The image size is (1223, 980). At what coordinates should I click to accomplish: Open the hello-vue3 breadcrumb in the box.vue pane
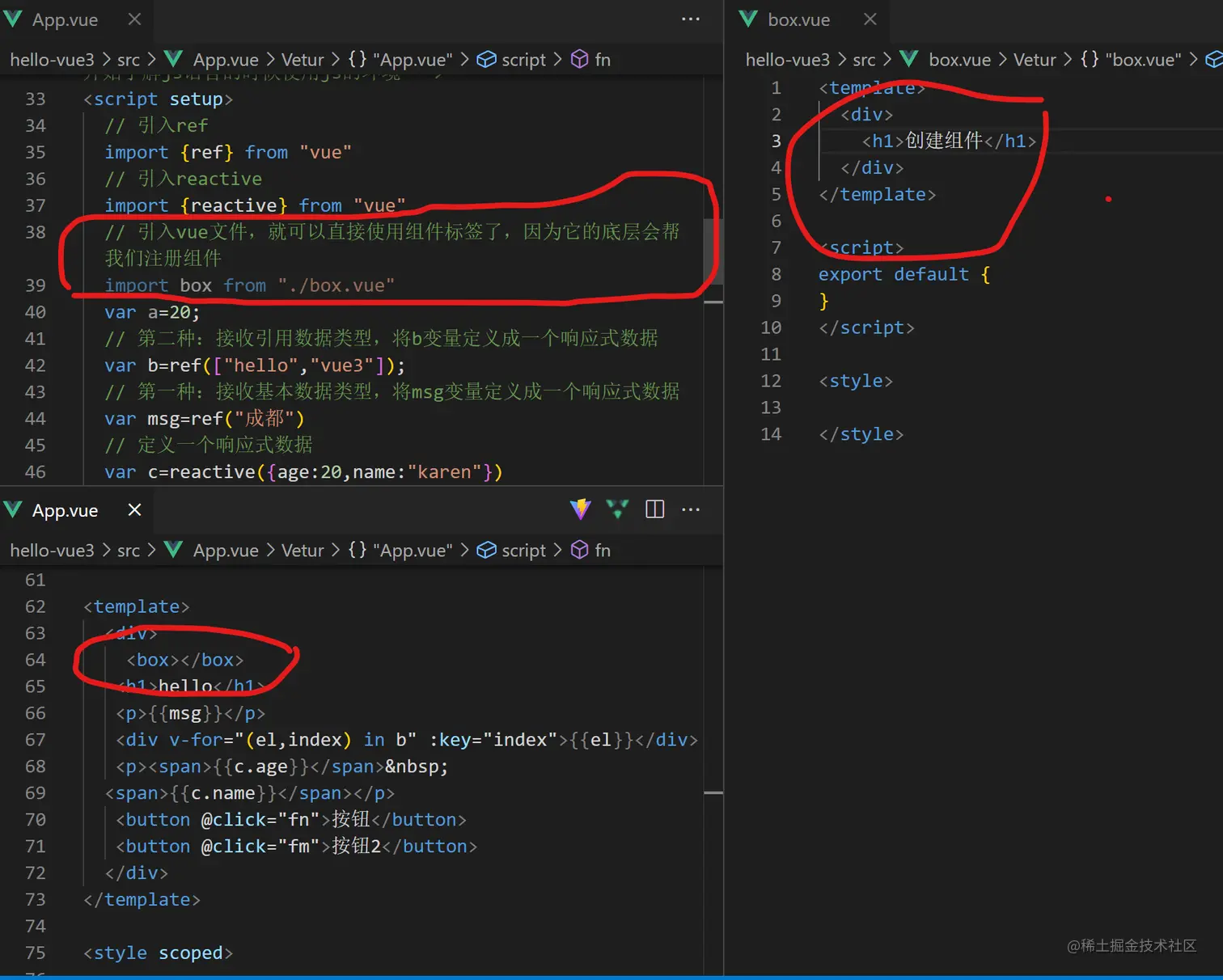point(787,60)
